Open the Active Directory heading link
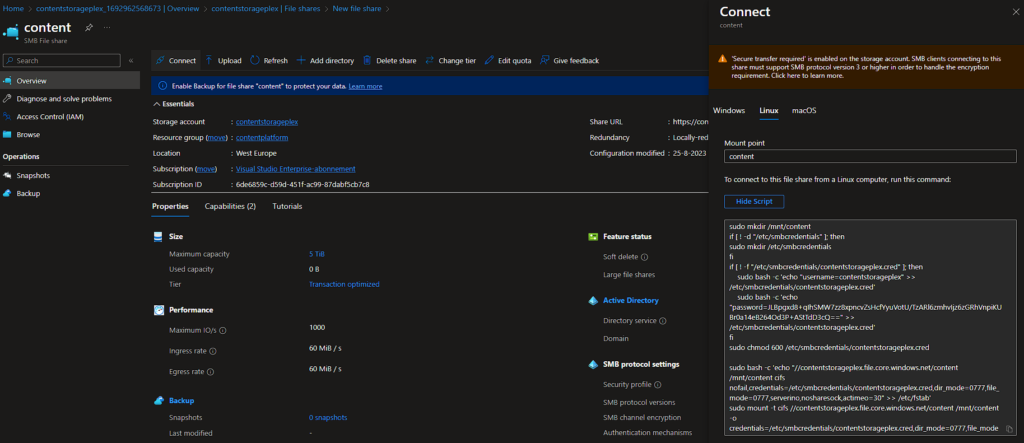 [x=631, y=301]
